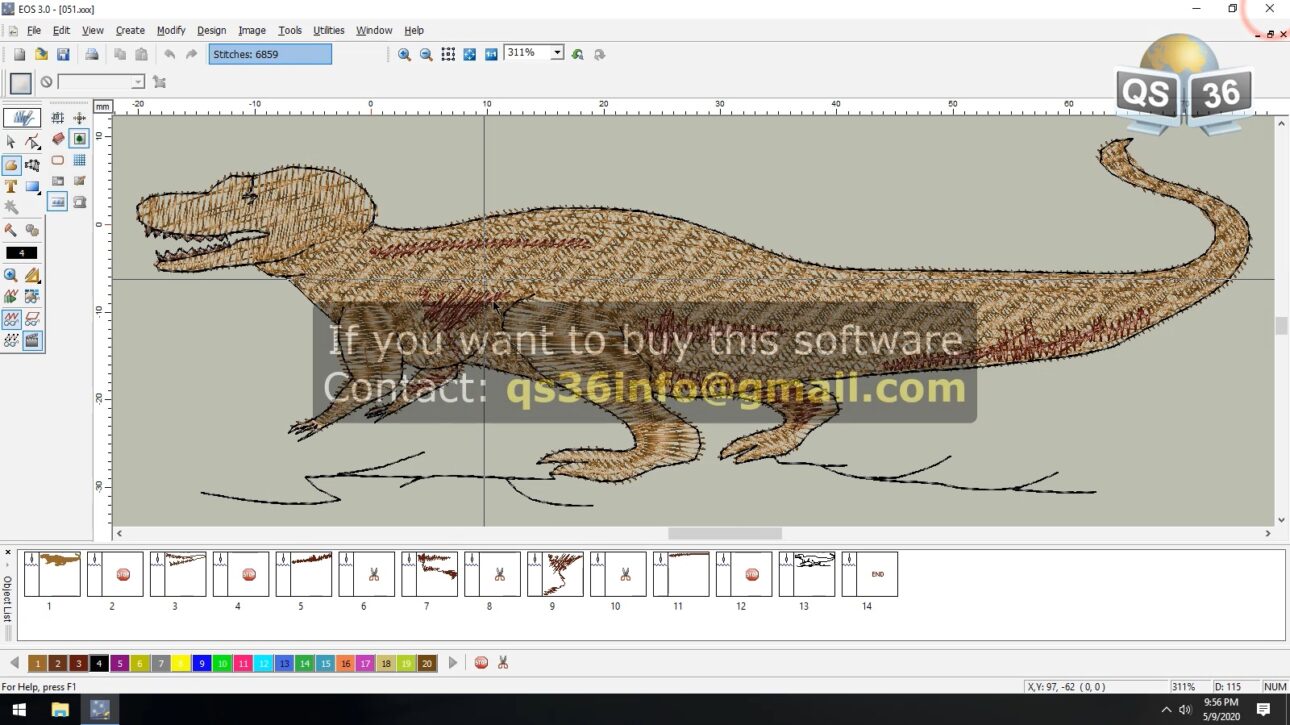Save the design with floppy disk icon

point(63,54)
